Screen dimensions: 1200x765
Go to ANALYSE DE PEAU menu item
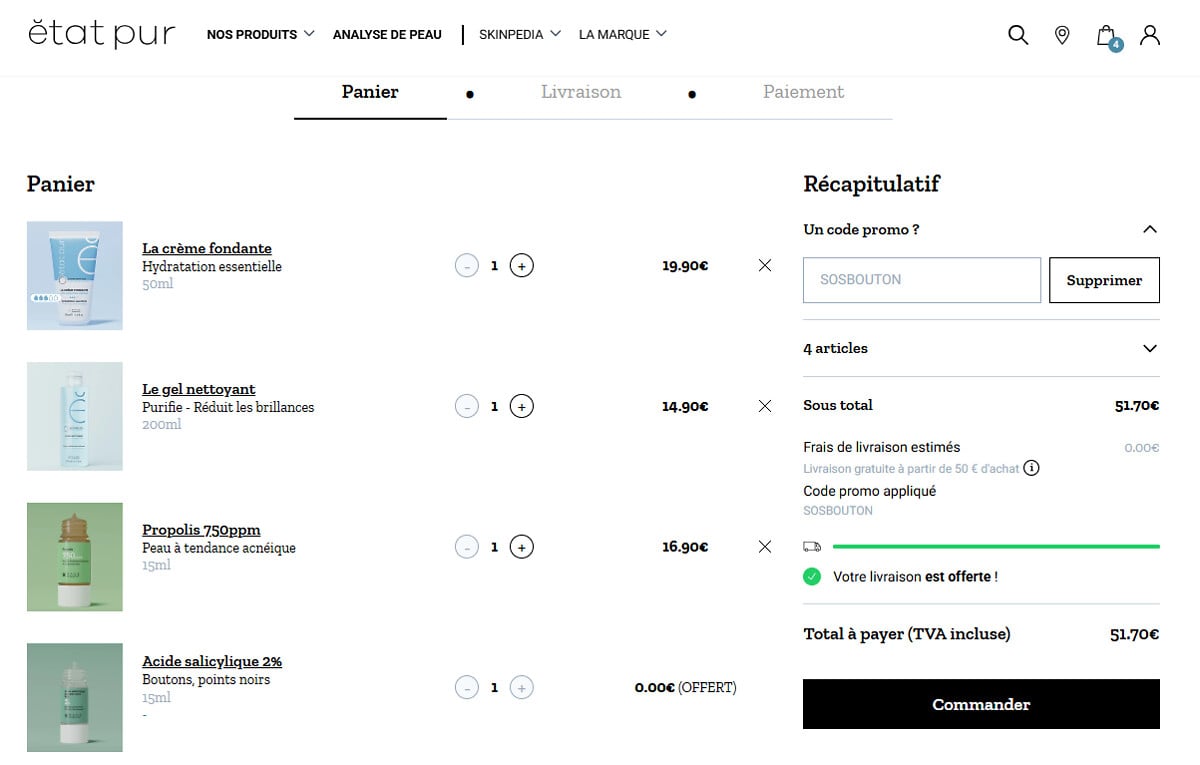point(387,34)
